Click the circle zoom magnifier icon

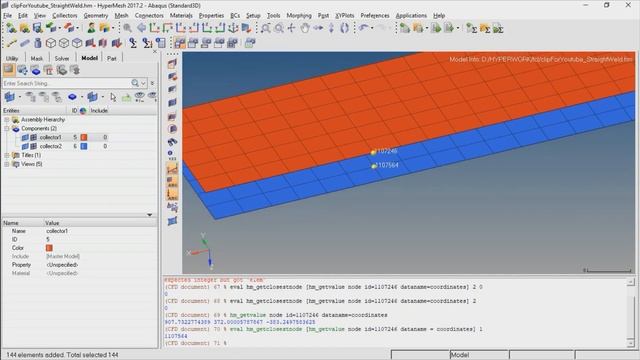pyautogui.click(x=279, y=28)
